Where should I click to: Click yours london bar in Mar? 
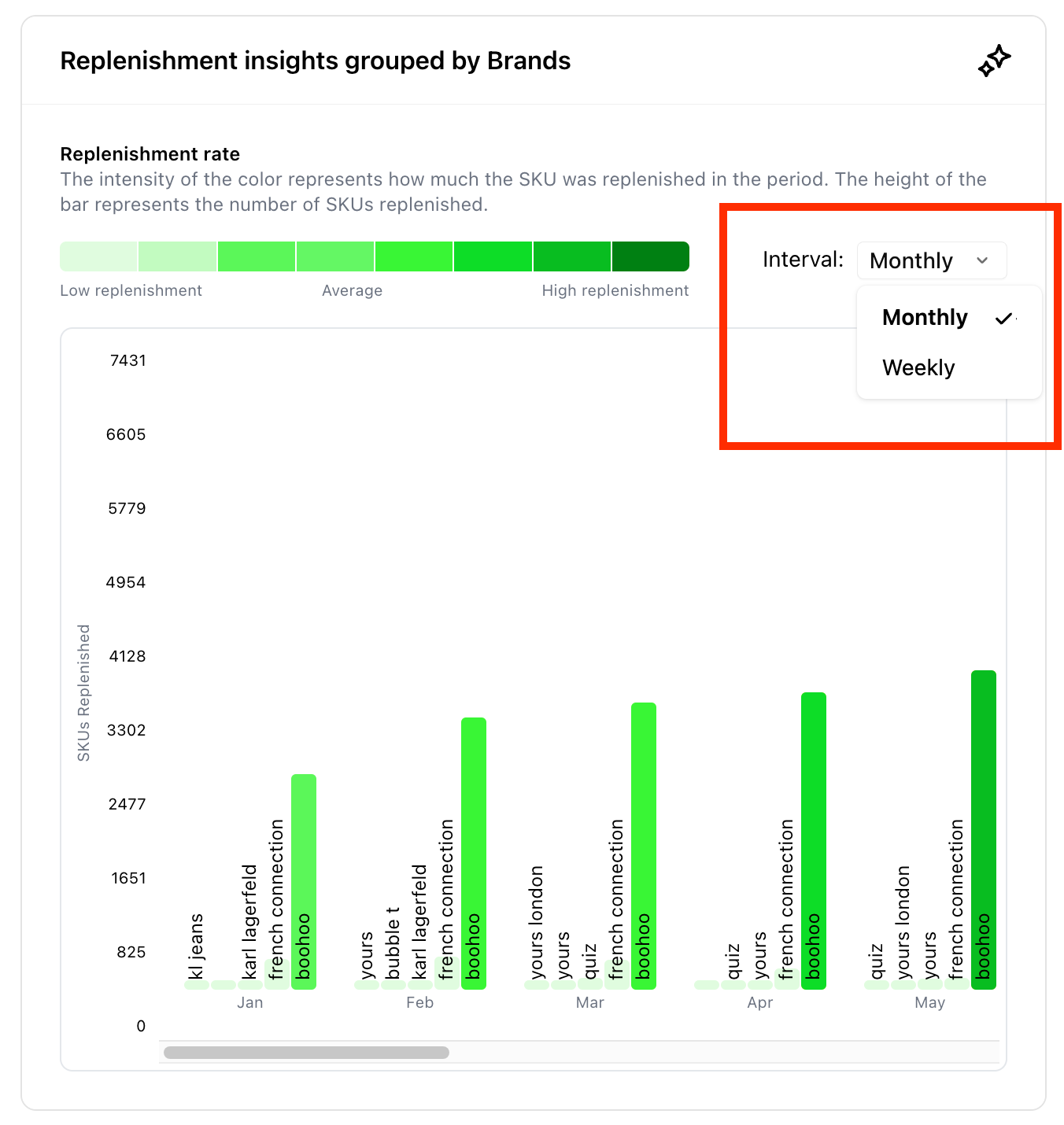(537, 984)
